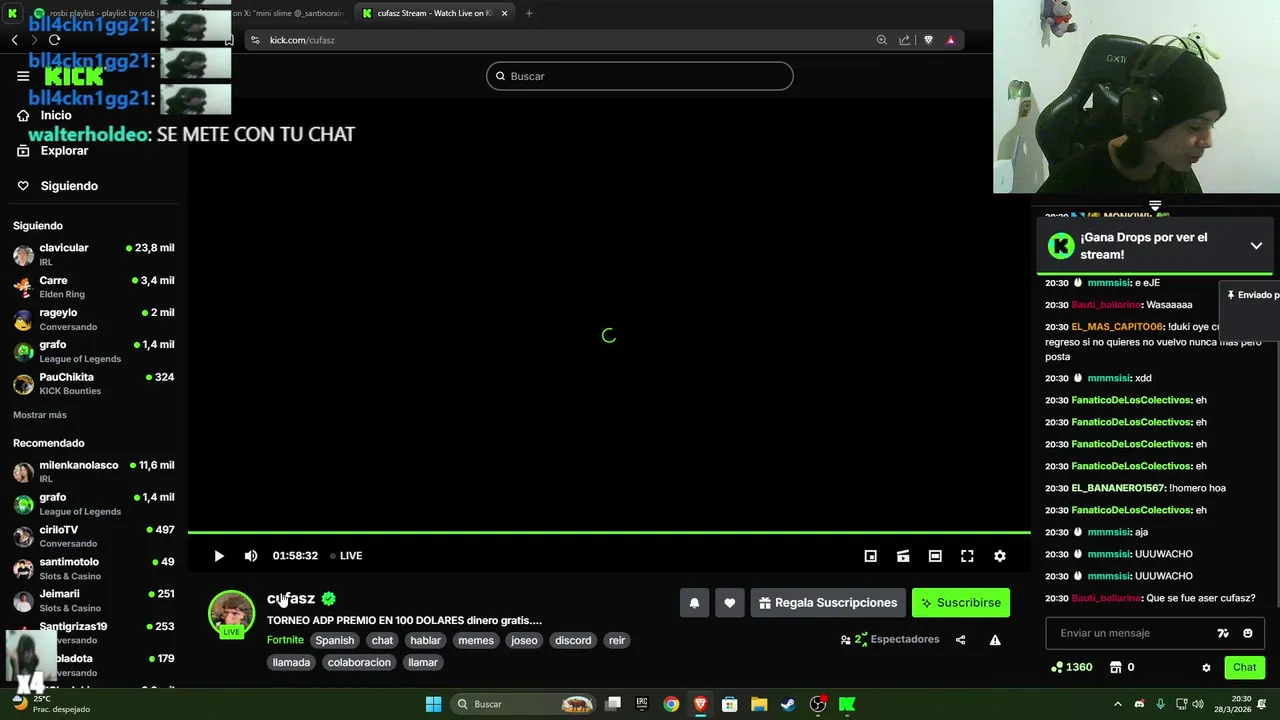Collapse the Gana Drops banner chevron

1256,246
